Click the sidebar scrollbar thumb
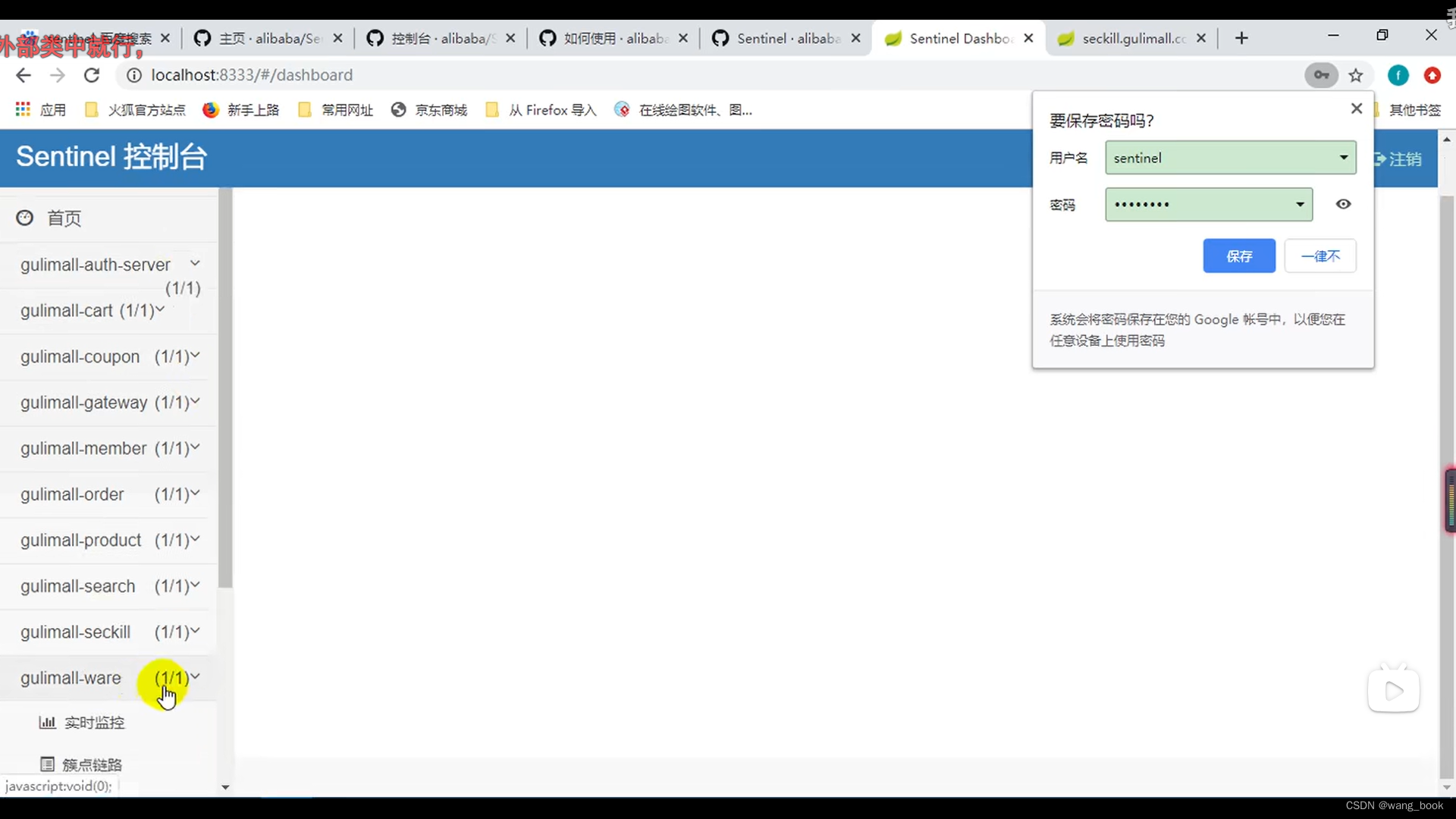The width and height of the screenshot is (1456, 819). coord(225,388)
